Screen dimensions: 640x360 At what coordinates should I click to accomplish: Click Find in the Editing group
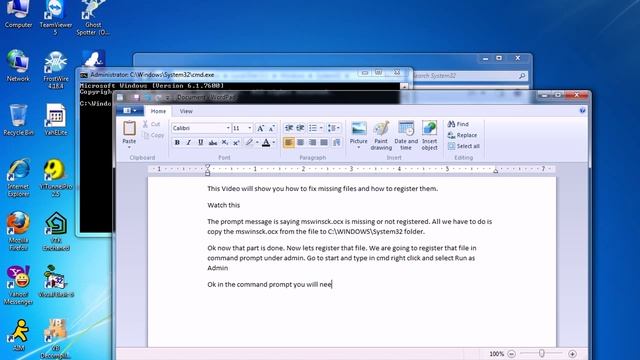tap(458, 124)
